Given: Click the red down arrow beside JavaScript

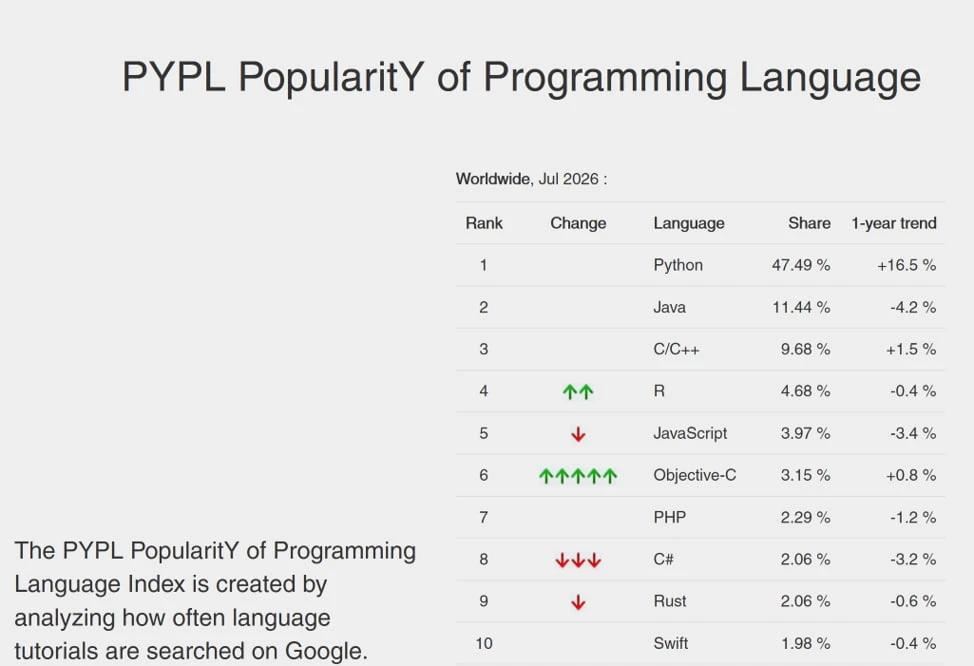Looking at the screenshot, I should point(578,434).
